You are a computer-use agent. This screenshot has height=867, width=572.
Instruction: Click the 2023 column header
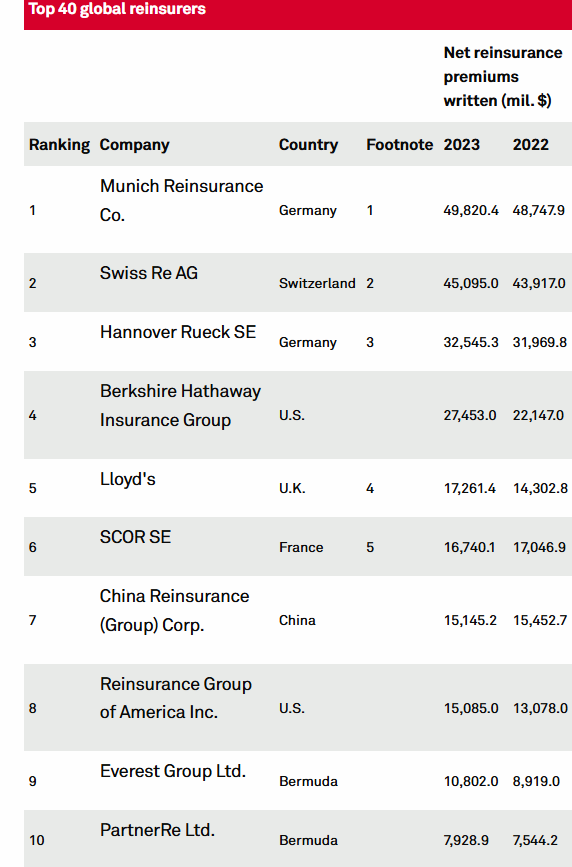point(462,145)
